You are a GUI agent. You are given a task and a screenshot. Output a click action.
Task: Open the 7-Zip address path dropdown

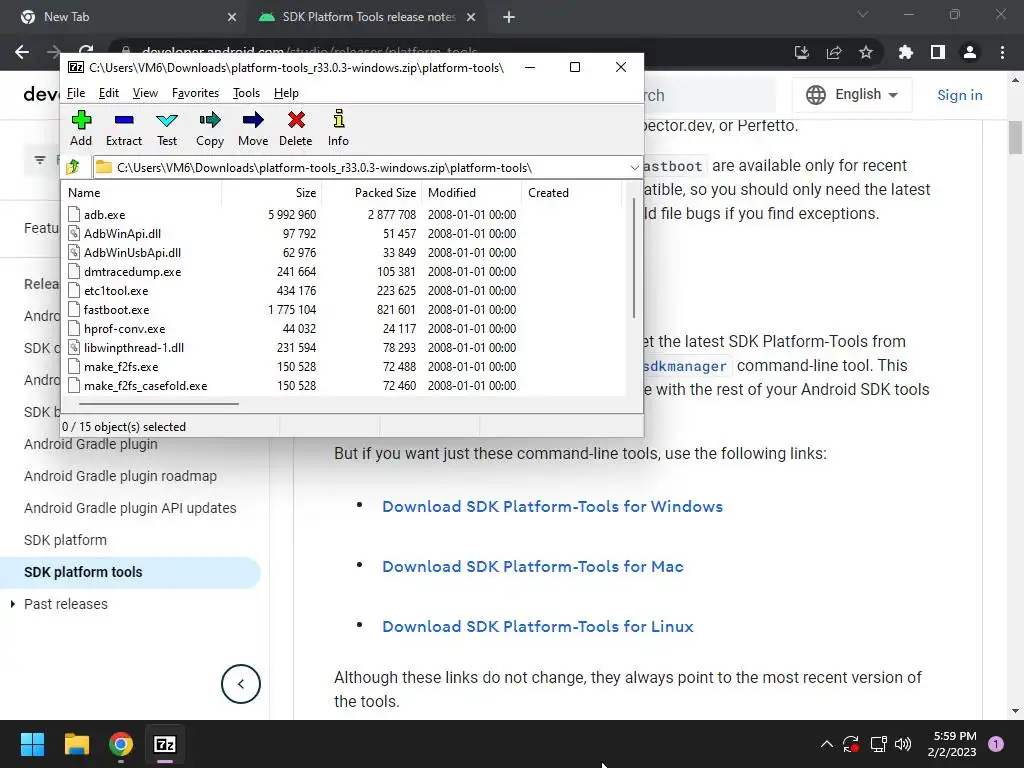(x=634, y=168)
